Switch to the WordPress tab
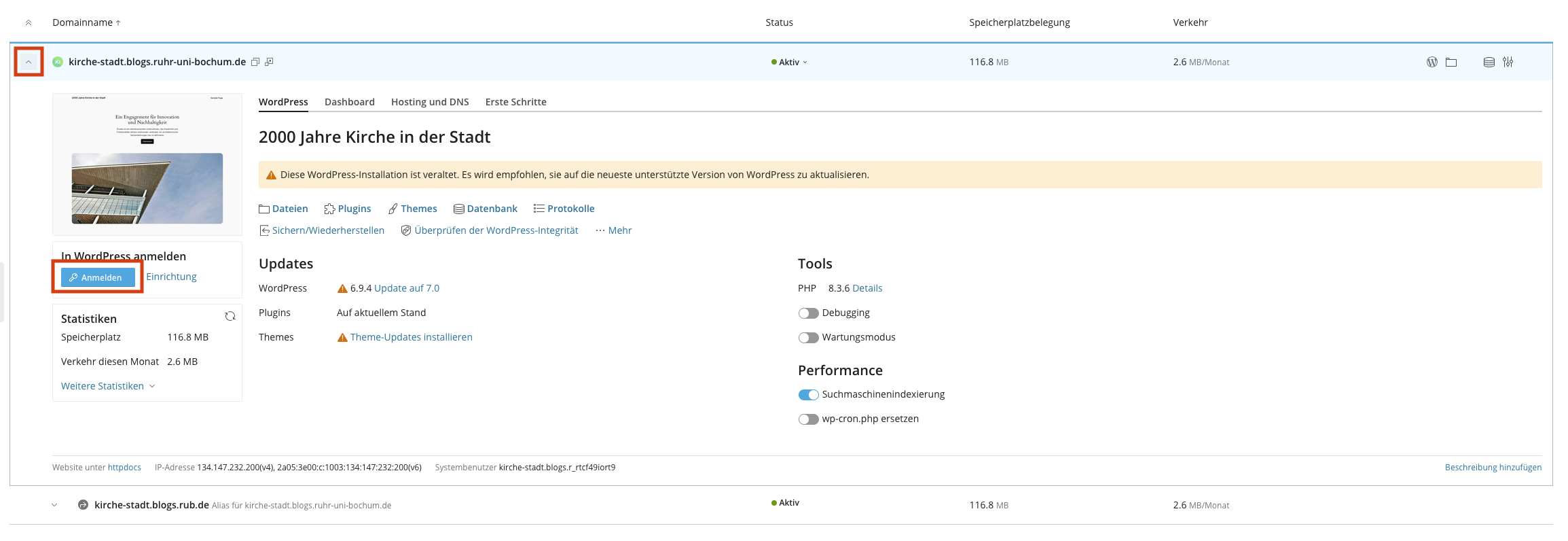This screenshot has width=1568, height=541. pyautogui.click(x=283, y=102)
